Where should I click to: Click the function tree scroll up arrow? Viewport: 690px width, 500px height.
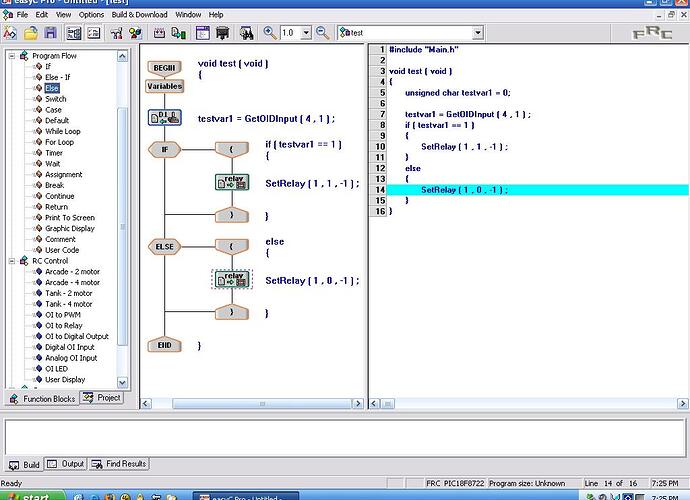pyautogui.click(x=122, y=56)
